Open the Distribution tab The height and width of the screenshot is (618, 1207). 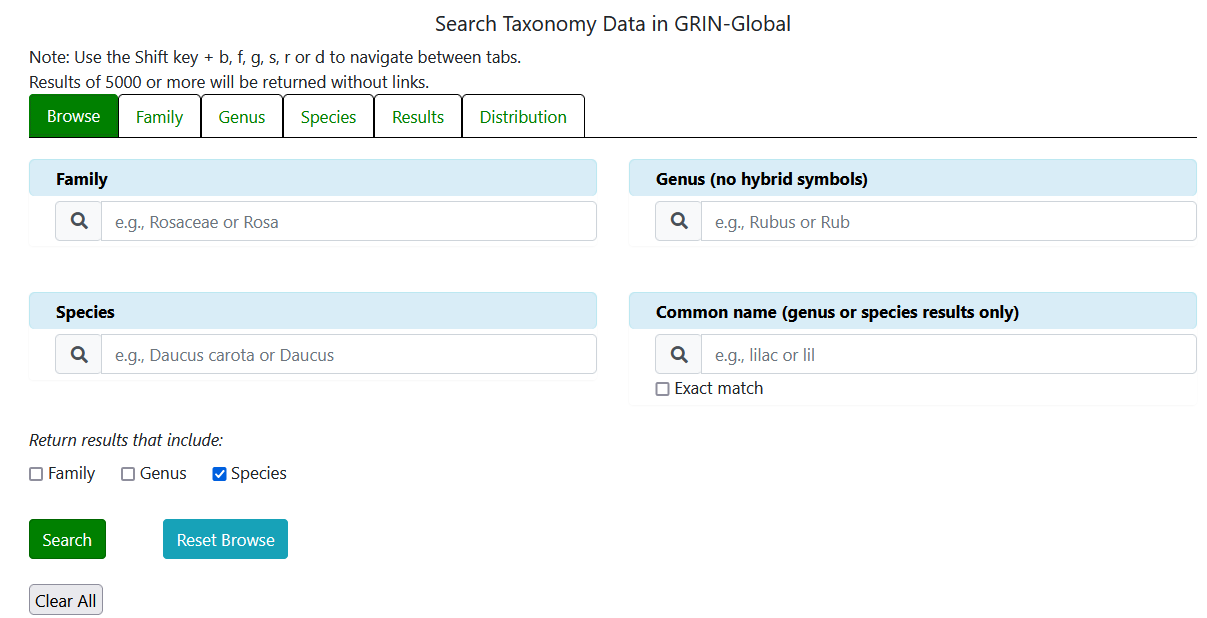[523, 116]
